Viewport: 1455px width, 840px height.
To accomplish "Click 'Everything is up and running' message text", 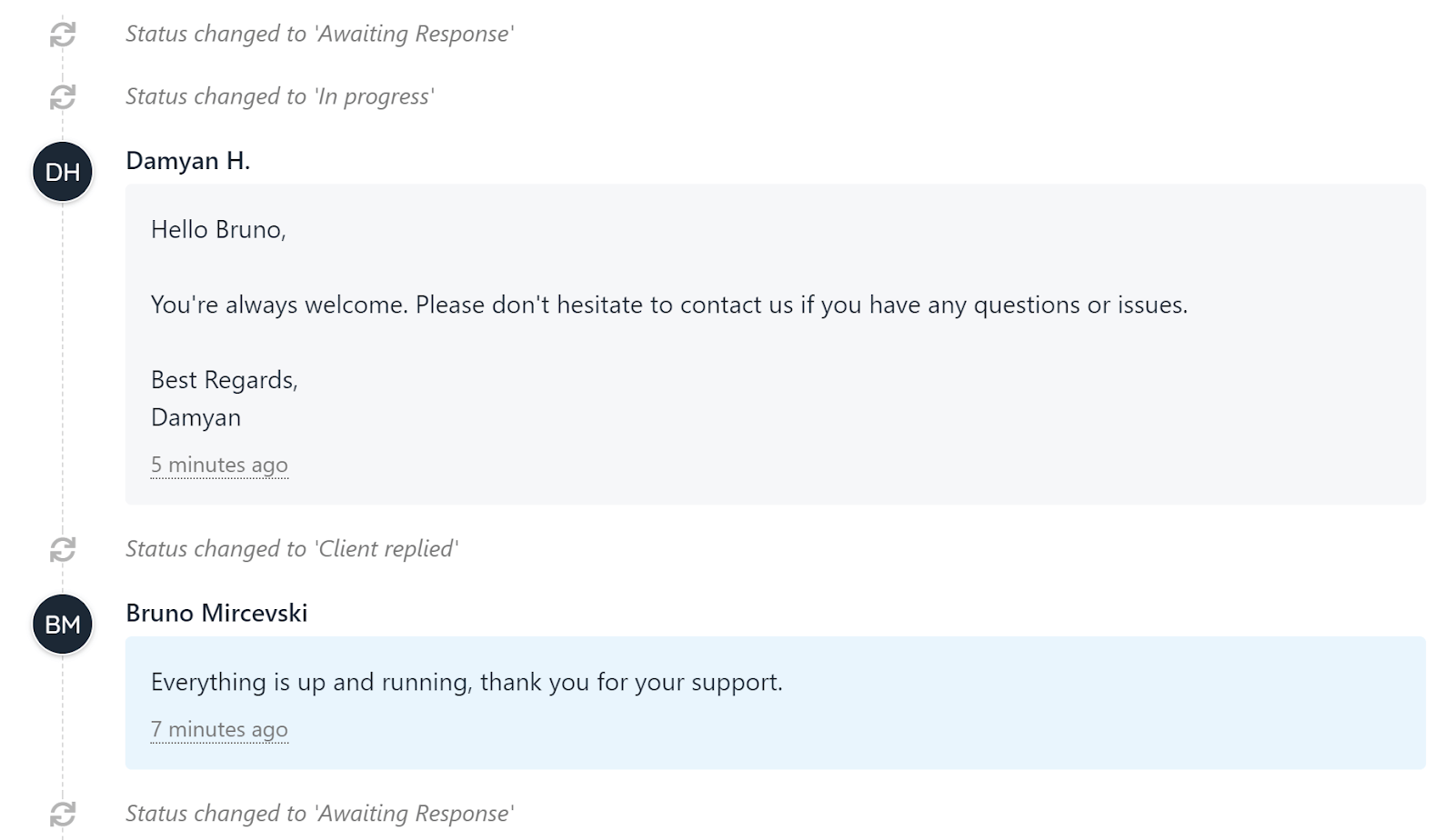I will [467, 683].
